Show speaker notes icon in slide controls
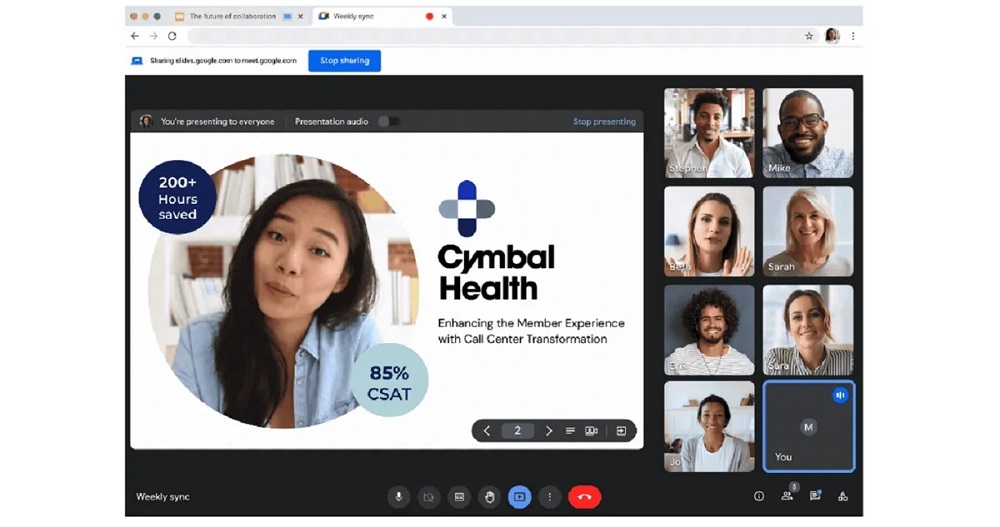Viewport: 1000px width, 527px height. 570,431
